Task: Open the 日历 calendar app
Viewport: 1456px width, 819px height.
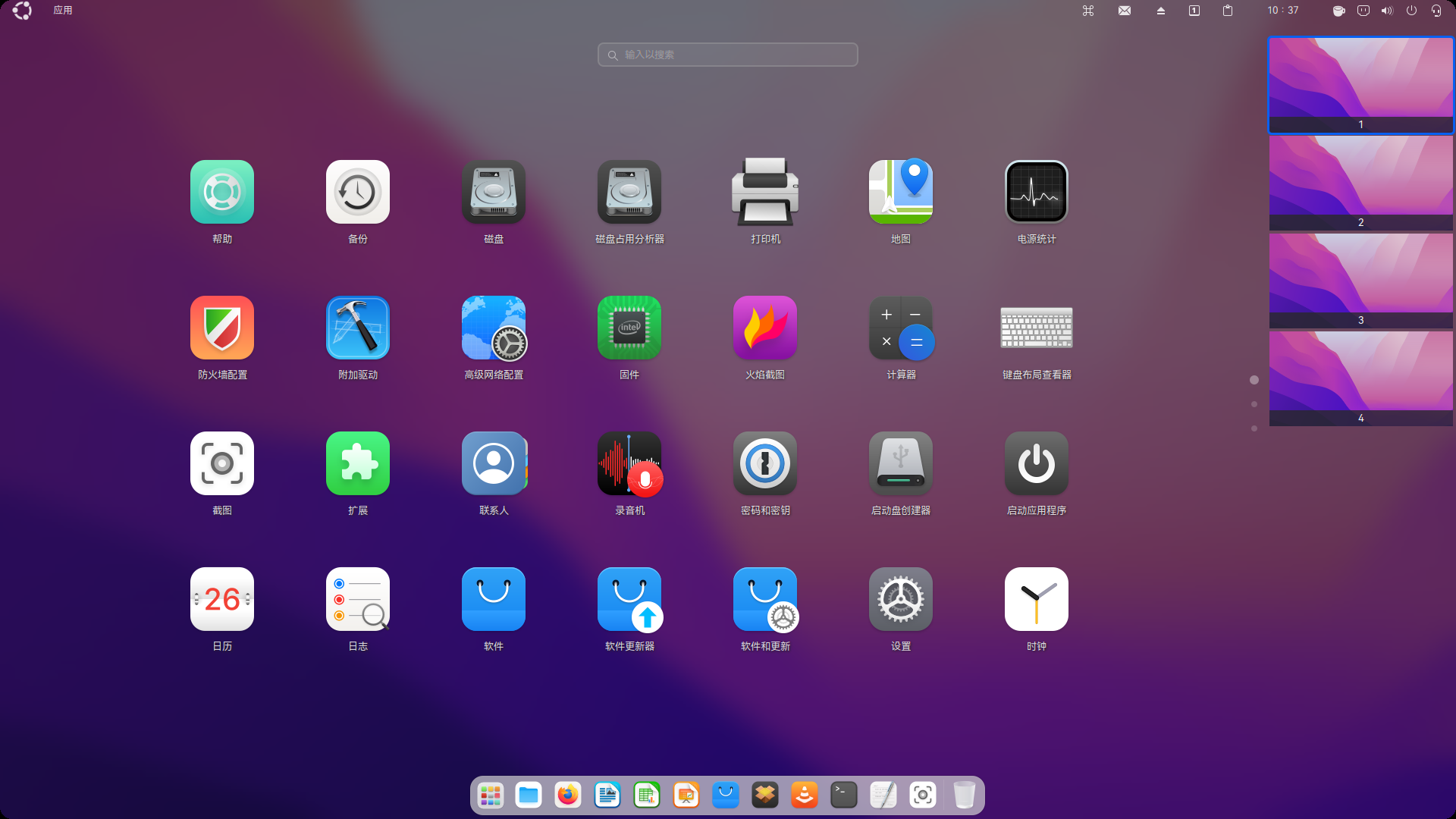Action: point(222,599)
